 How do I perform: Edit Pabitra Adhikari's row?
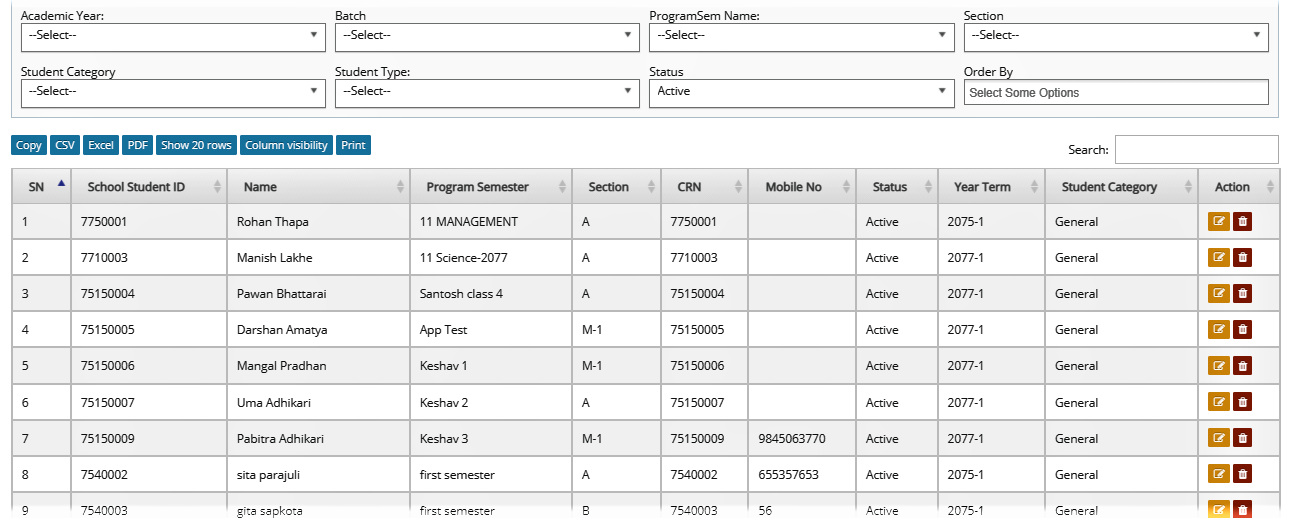click(x=1219, y=438)
